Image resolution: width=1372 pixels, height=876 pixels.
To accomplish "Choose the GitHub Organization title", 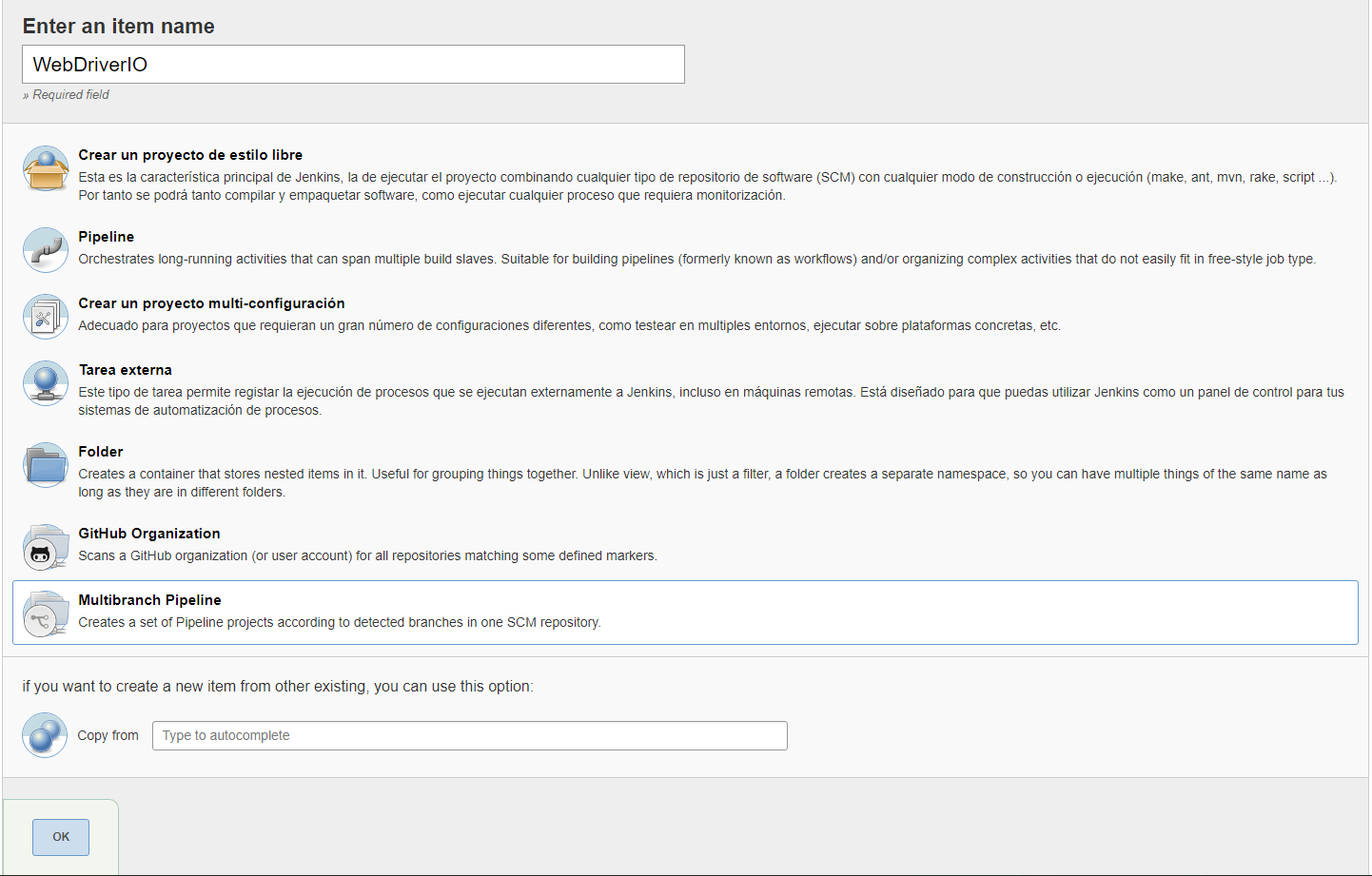I will coord(149,534).
